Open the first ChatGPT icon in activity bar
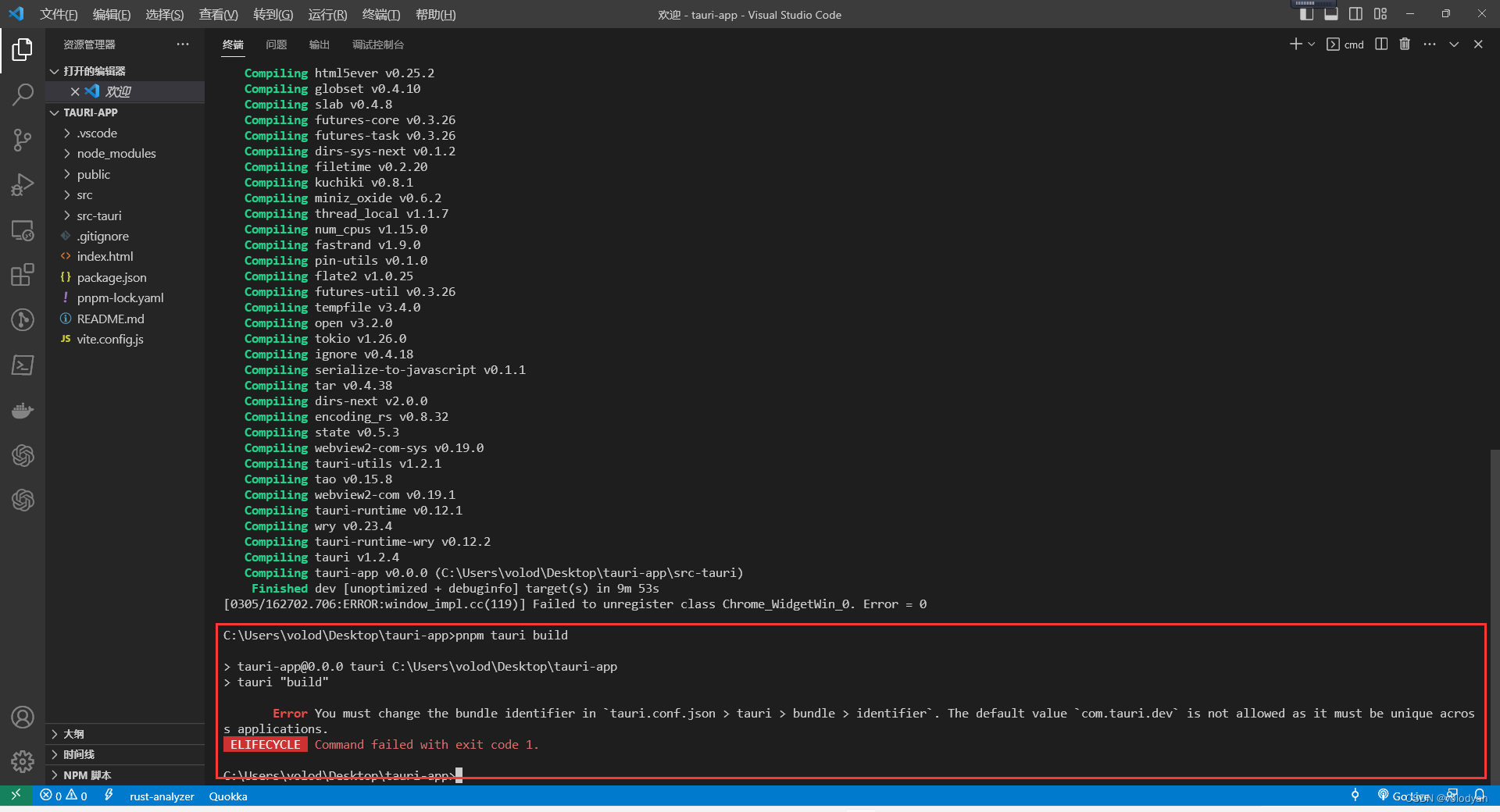This screenshot has width=1500, height=812. pyautogui.click(x=23, y=455)
